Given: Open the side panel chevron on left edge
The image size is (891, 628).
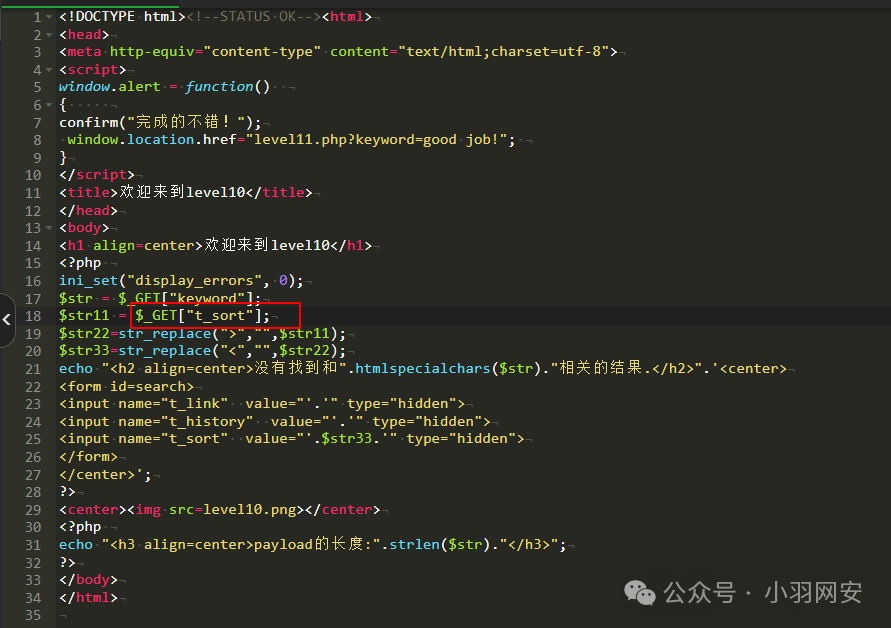Looking at the screenshot, I should point(7,319).
